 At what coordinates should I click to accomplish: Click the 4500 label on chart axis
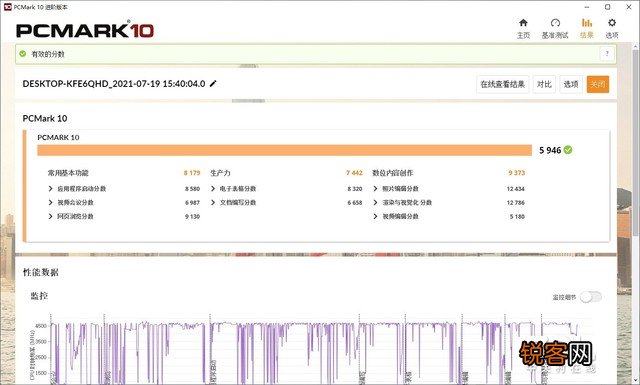point(41,326)
